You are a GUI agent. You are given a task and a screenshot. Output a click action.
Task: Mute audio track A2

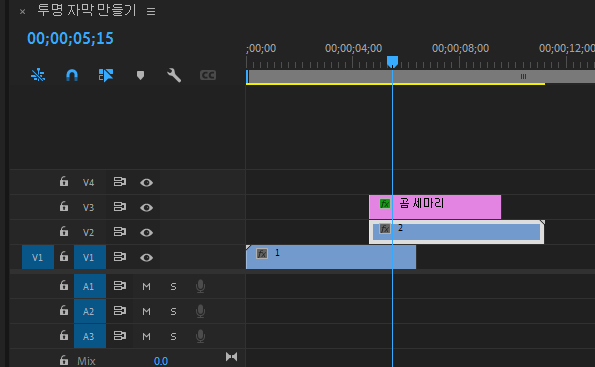[146, 312]
